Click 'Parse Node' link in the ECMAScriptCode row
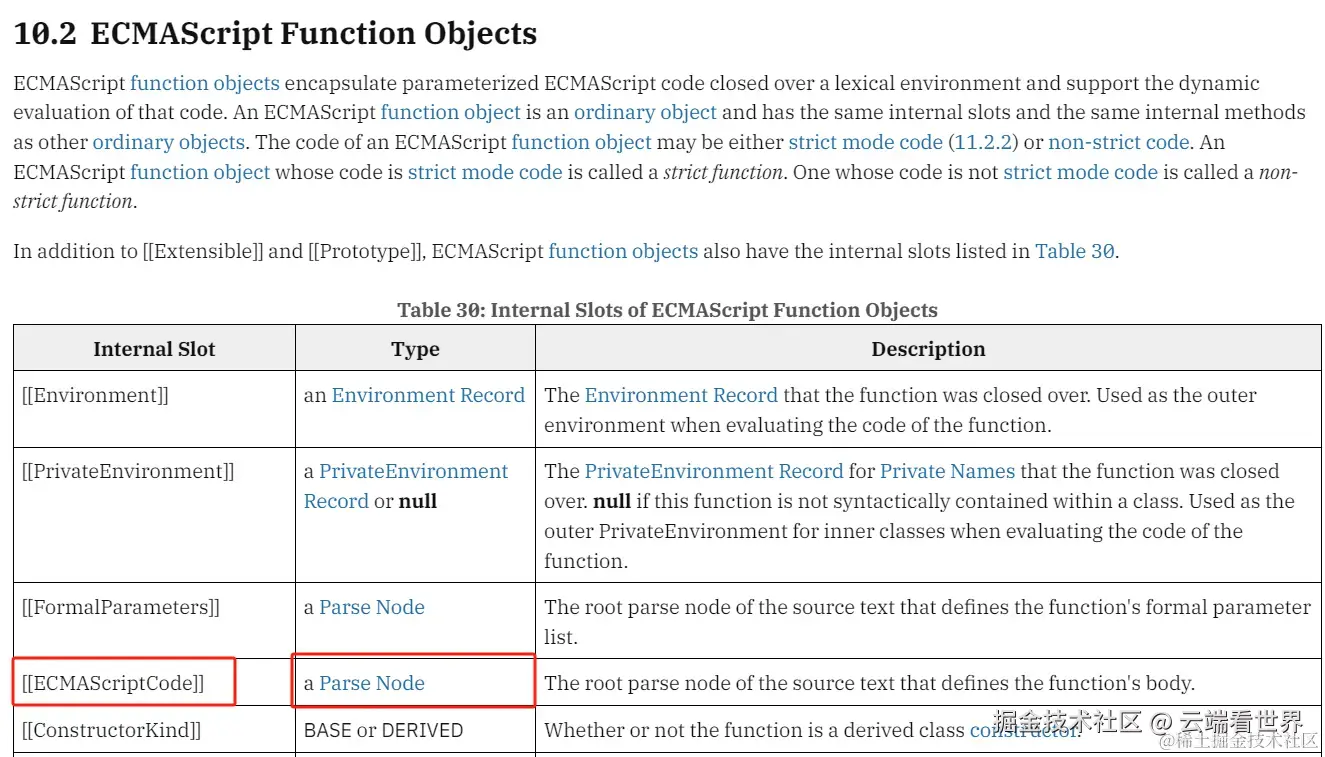The image size is (1325, 757). pos(372,683)
